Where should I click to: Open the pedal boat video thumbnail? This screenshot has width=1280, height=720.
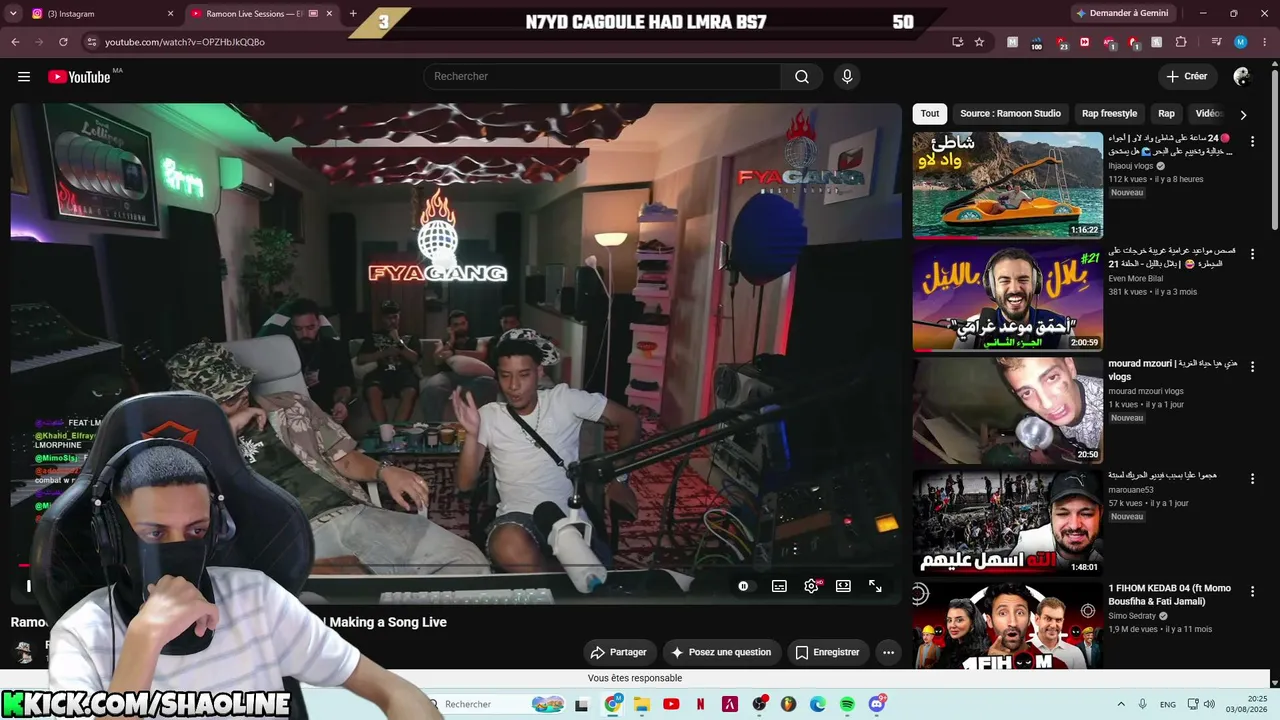(1007, 185)
